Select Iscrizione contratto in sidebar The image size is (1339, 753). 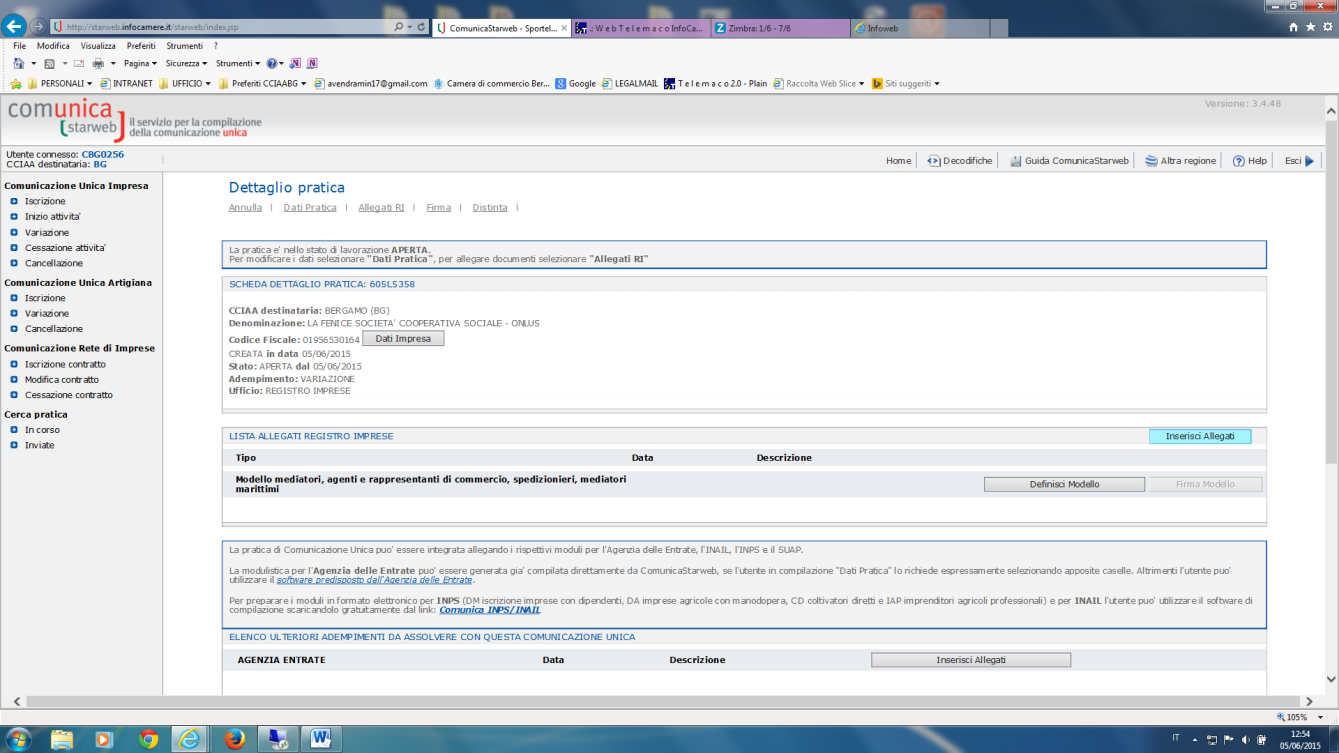click(65, 364)
